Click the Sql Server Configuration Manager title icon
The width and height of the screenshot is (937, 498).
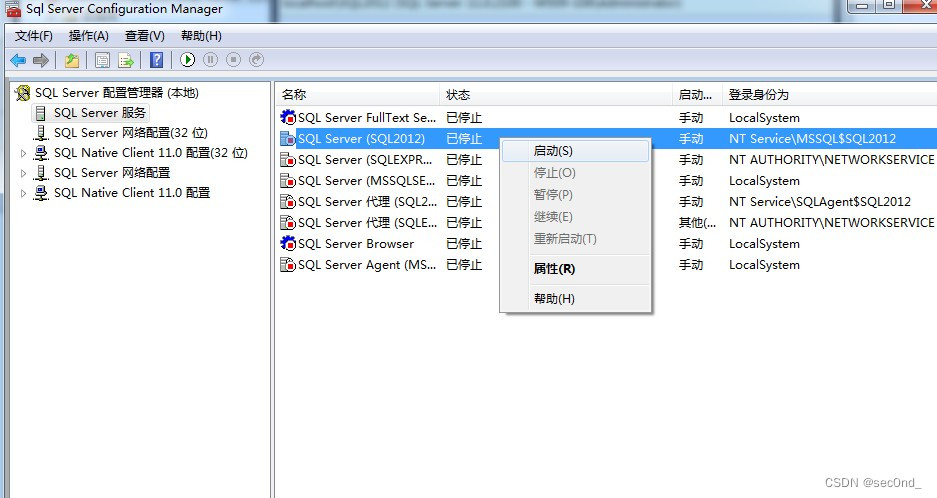[x=13, y=9]
